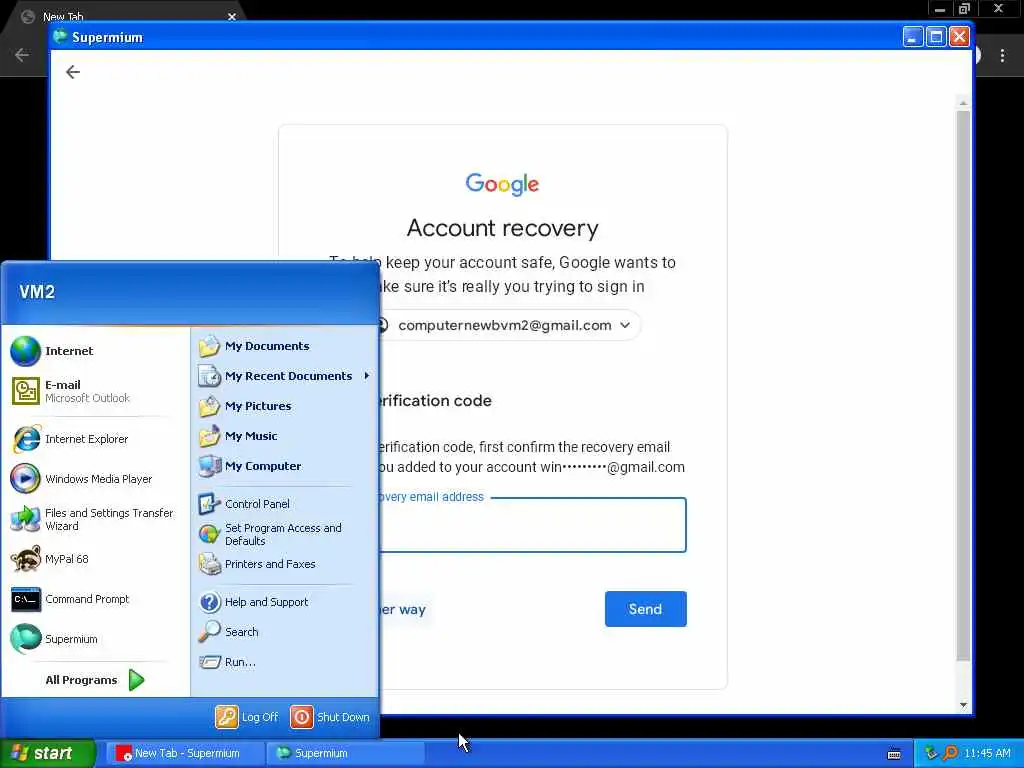Click the background browser's back arrow
1024x768 pixels.
tap(22, 55)
